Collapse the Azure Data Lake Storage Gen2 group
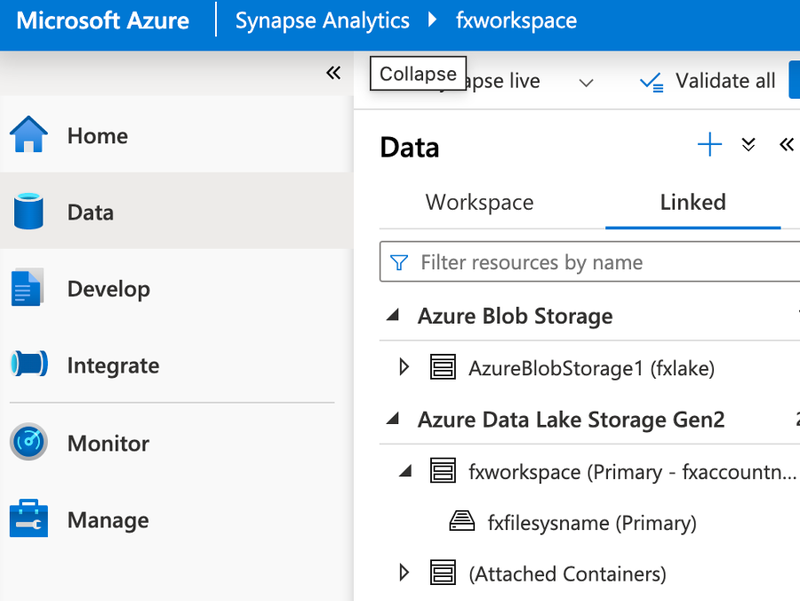The height and width of the screenshot is (601, 800). 393,419
